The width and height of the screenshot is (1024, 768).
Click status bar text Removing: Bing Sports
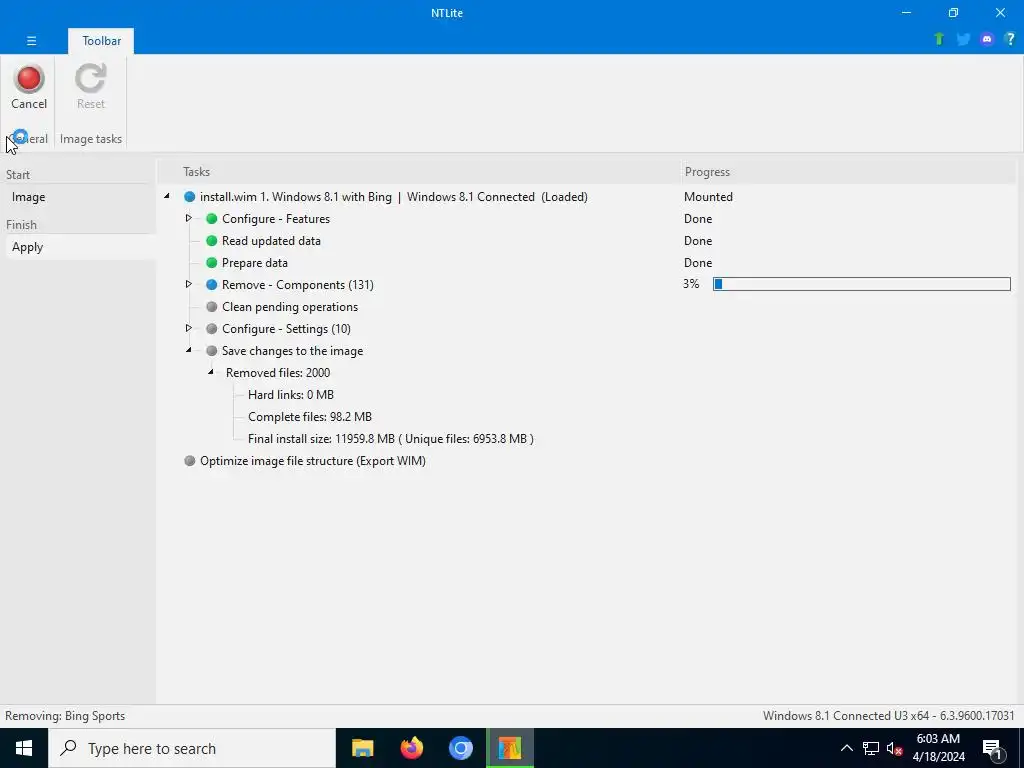click(x=65, y=716)
